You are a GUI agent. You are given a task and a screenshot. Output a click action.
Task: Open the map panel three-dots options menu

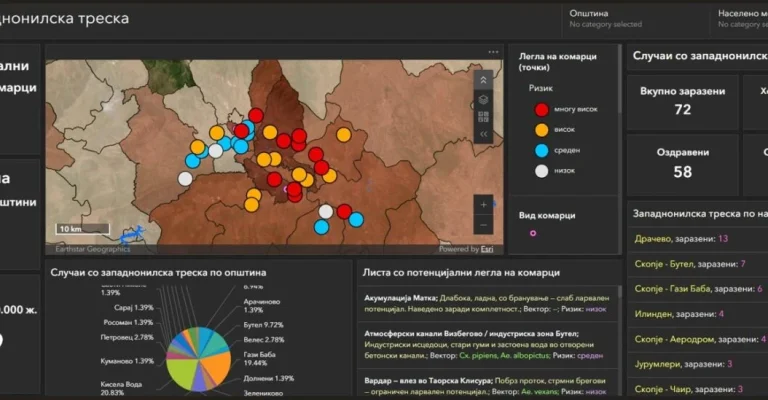[x=493, y=52]
